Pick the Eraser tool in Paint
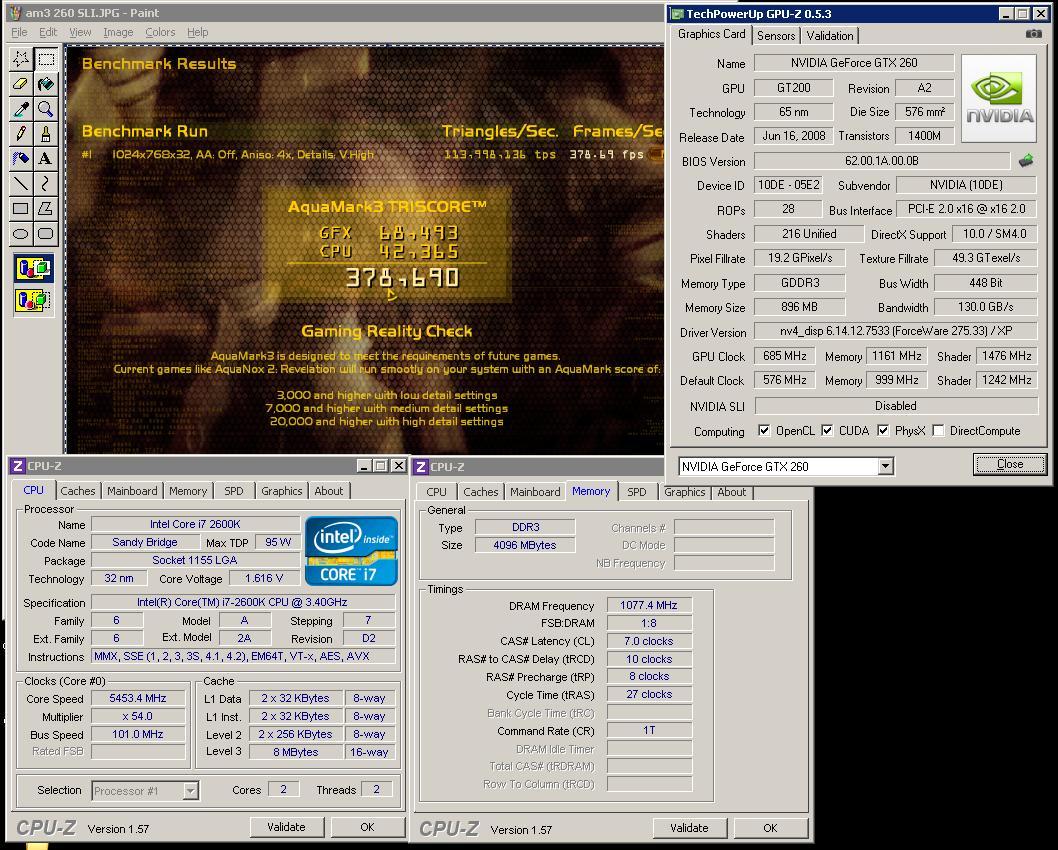1058x850 pixels. point(21,84)
